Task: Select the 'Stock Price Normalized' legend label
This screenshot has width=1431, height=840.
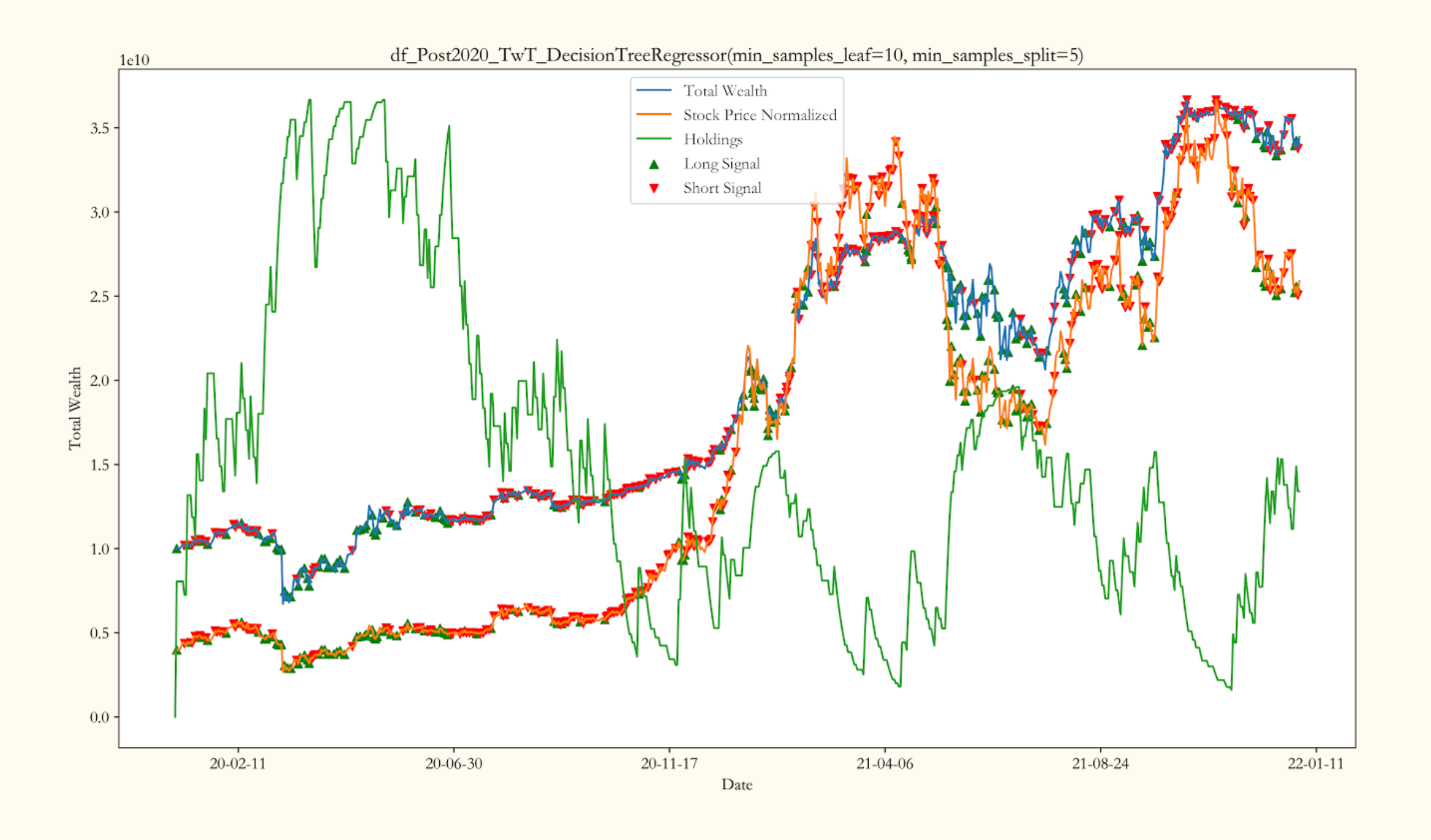Action: point(760,115)
